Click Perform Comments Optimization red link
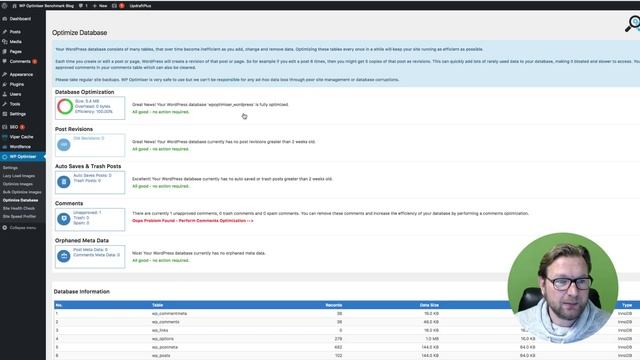The height and width of the screenshot is (360, 640). tap(193, 221)
